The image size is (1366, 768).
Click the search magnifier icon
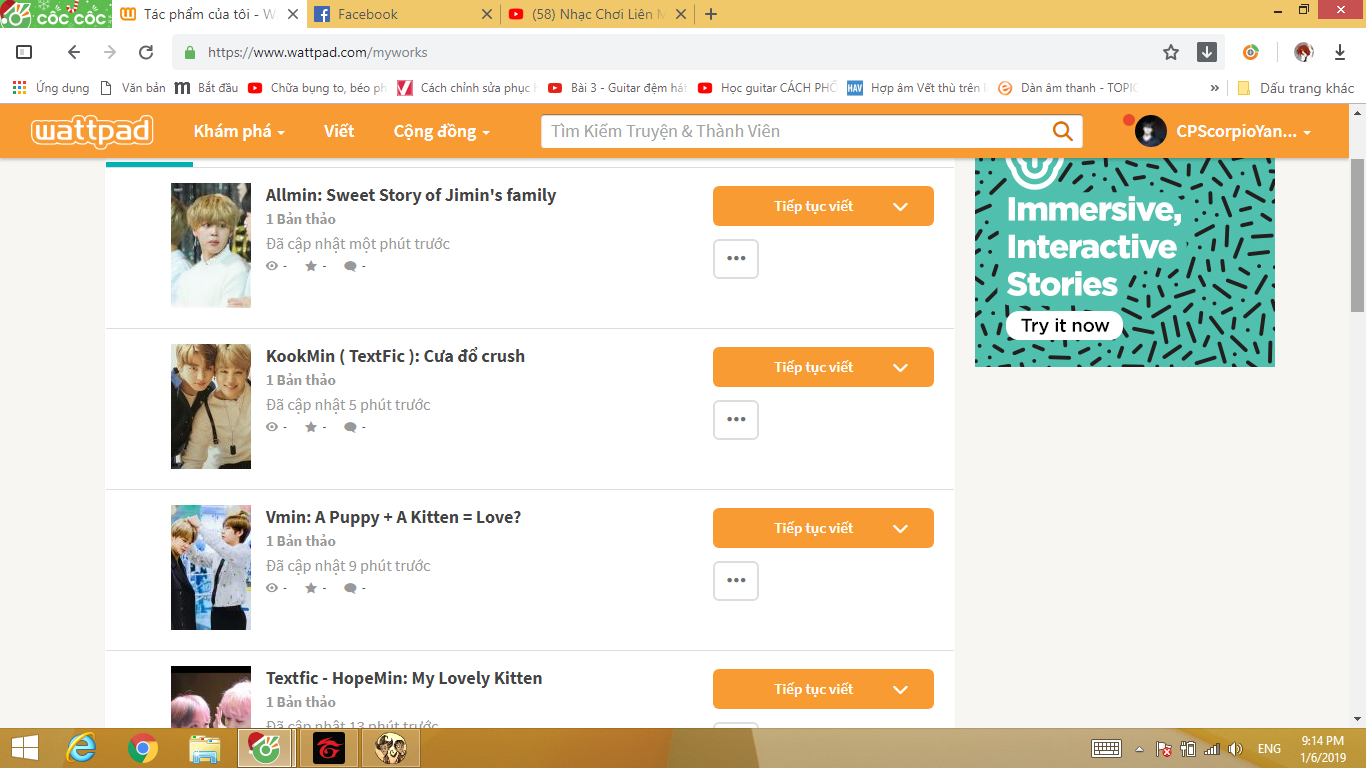point(1062,131)
